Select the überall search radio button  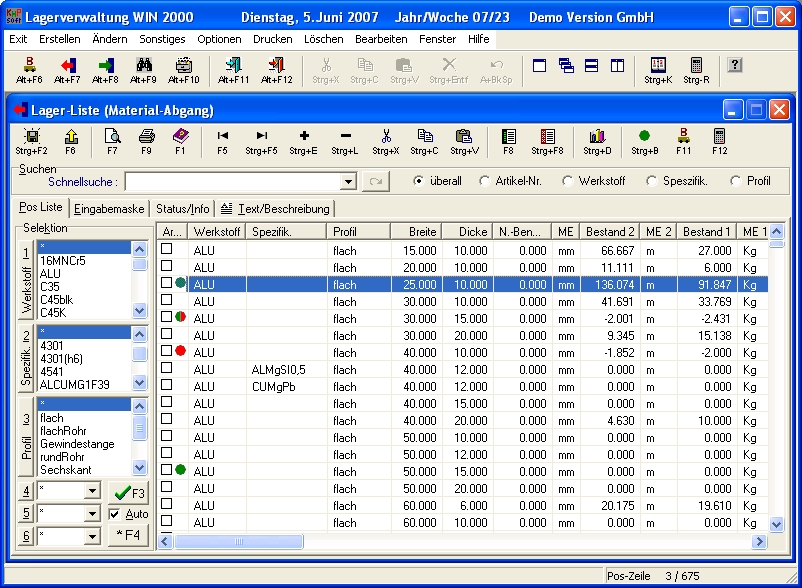[418, 181]
